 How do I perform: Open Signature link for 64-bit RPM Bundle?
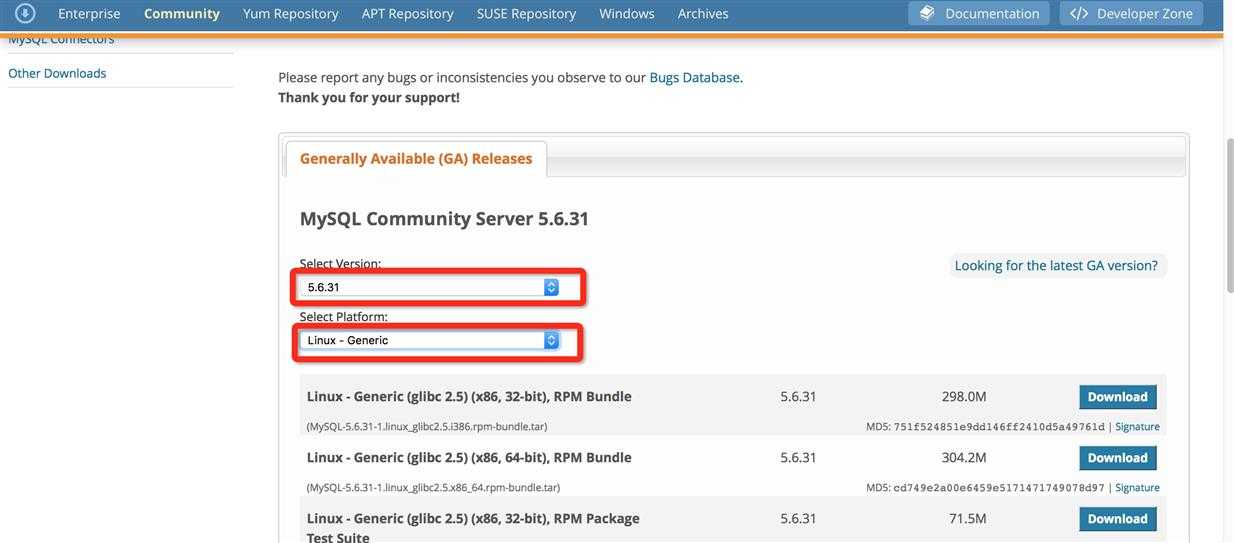[x=1138, y=488]
